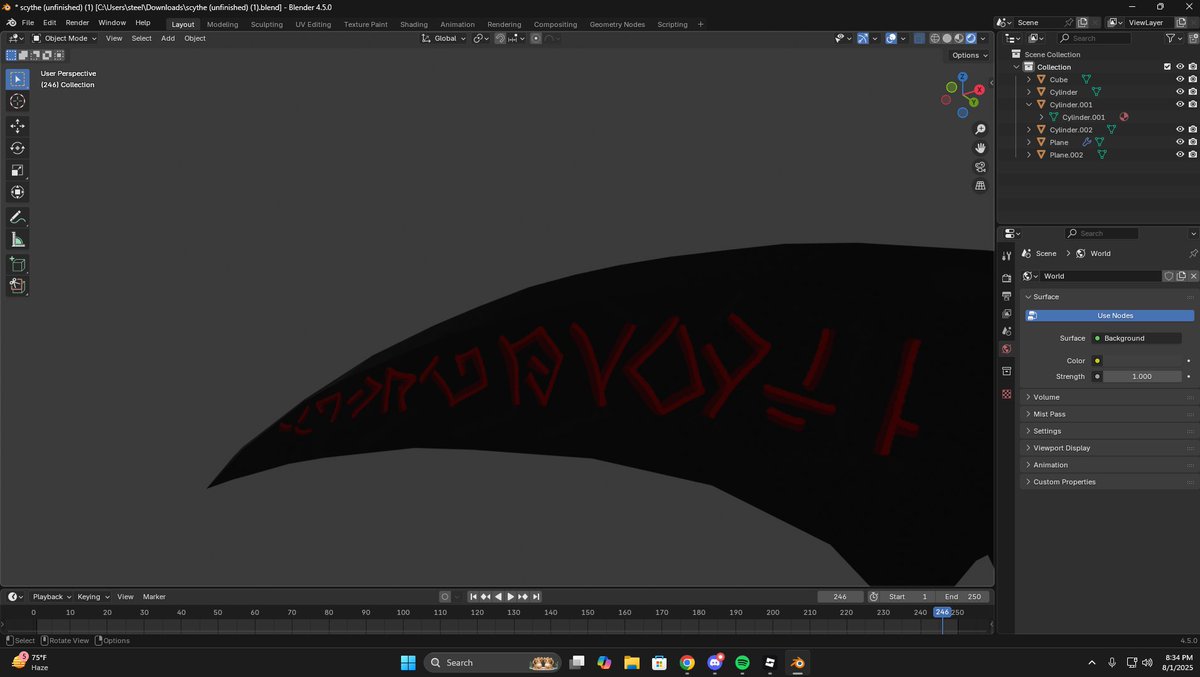Switch to the Shading workspace tab
This screenshot has height=677, width=1200.
[x=413, y=24]
